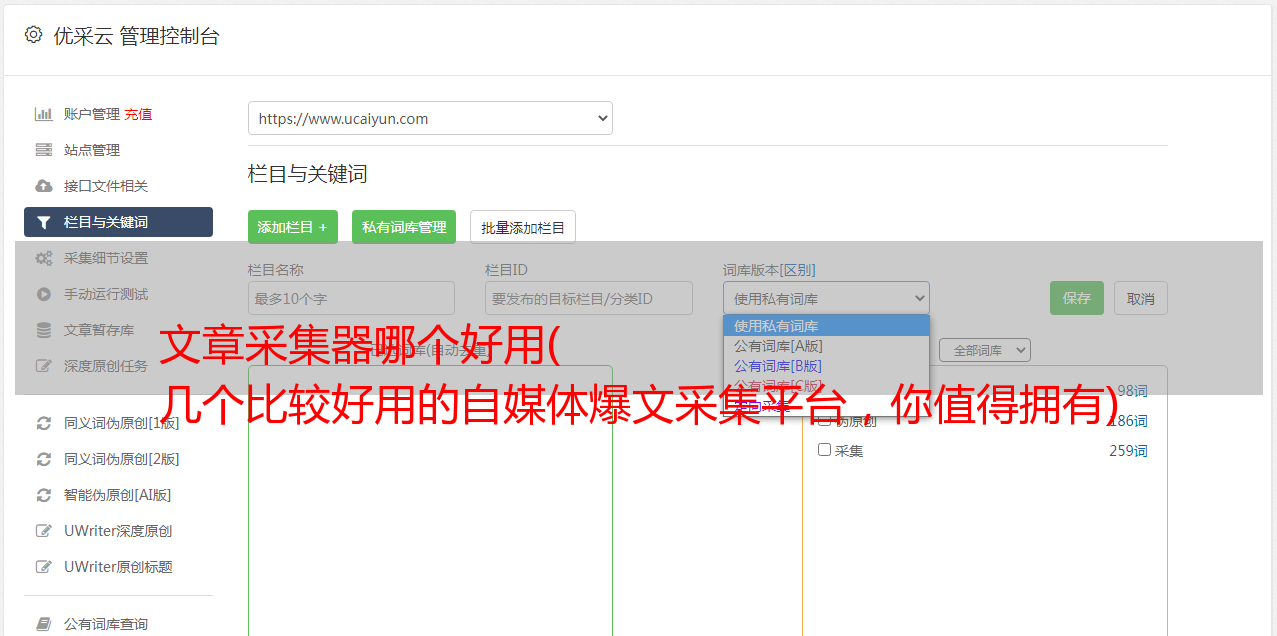Open 账户管理 in the sidebar
The height and width of the screenshot is (636, 1277).
(91, 114)
